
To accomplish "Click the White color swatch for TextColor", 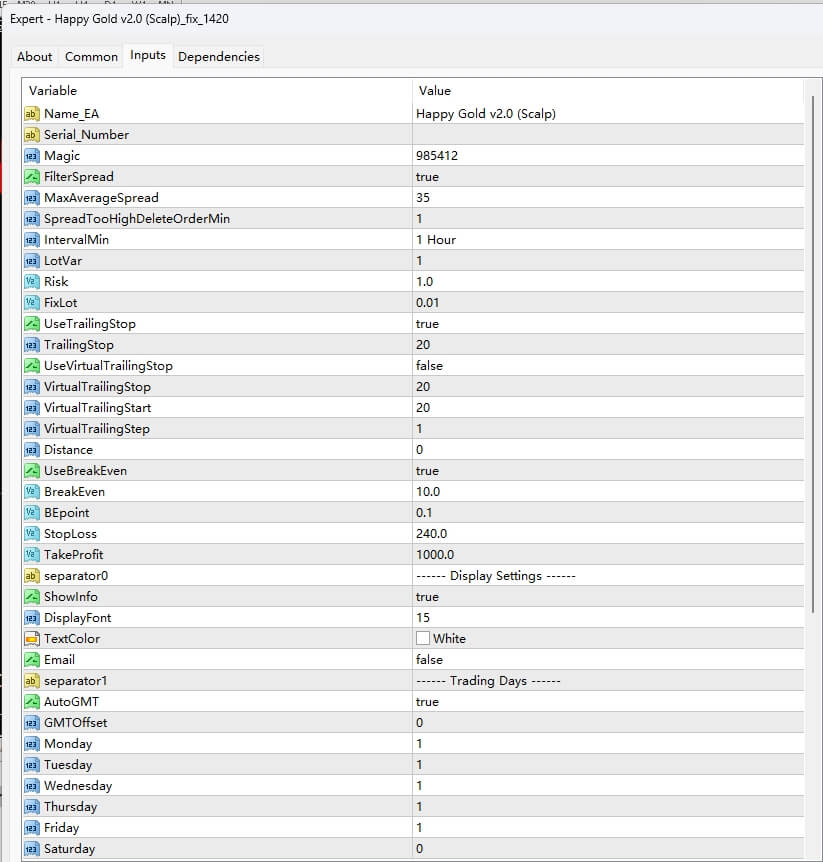I will [424, 638].
